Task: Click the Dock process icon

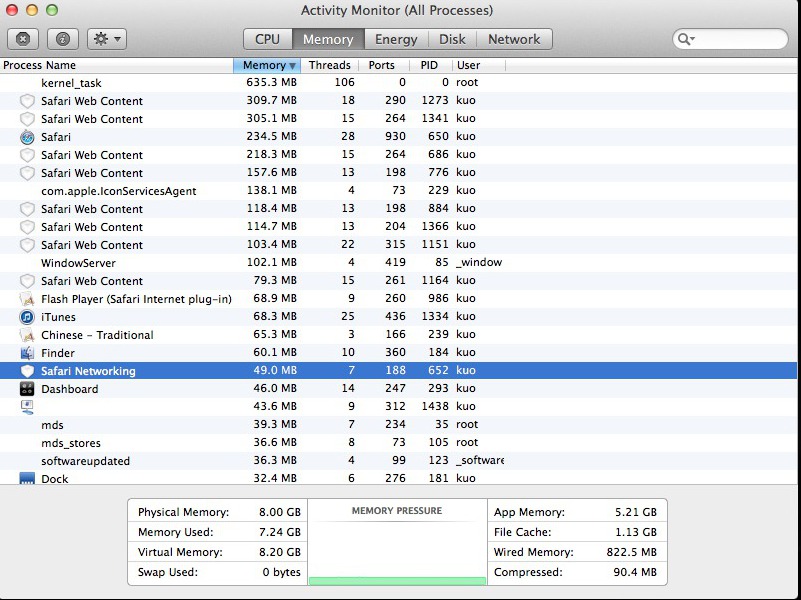Action: (x=27, y=478)
